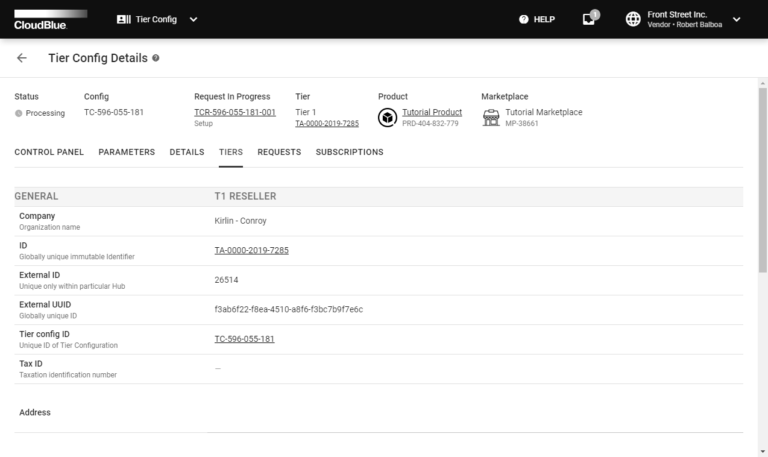
Task: Open the notifications icon with badge
Action: (x=590, y=19)
